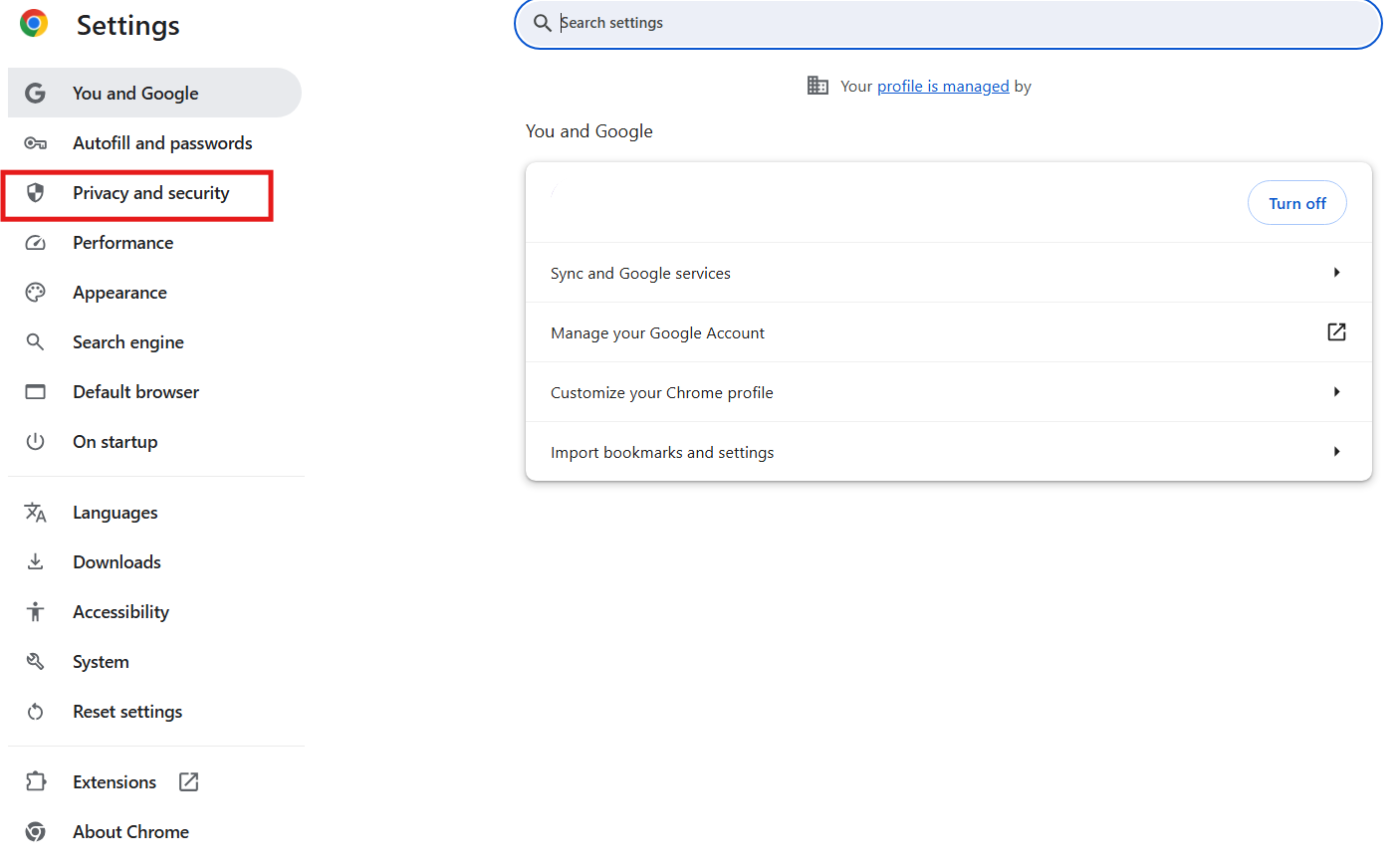Click the window icon for Default browser
Screen dimensions: 1399x868
[35, 392]
